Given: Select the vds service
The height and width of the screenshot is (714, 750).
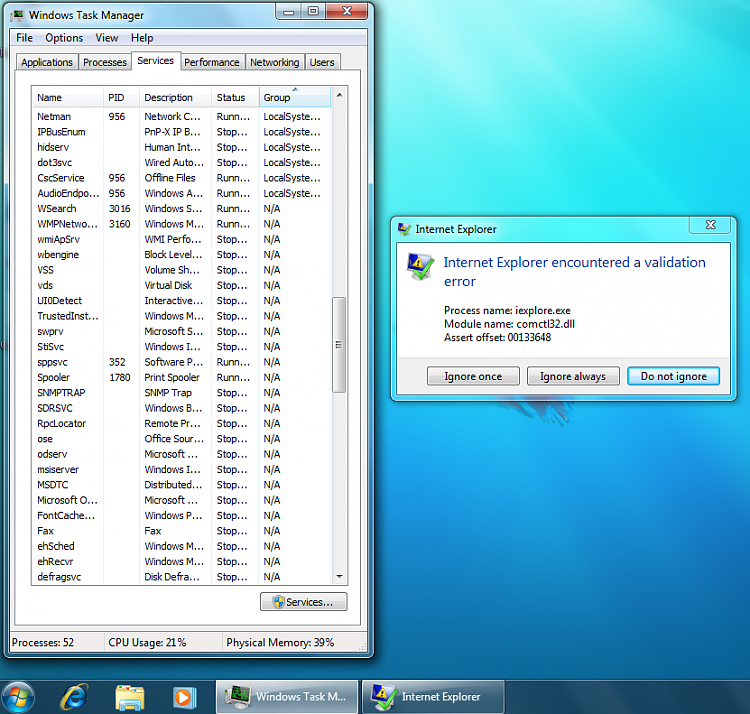Looking at the screenshot, I should [x=182, y=285].
